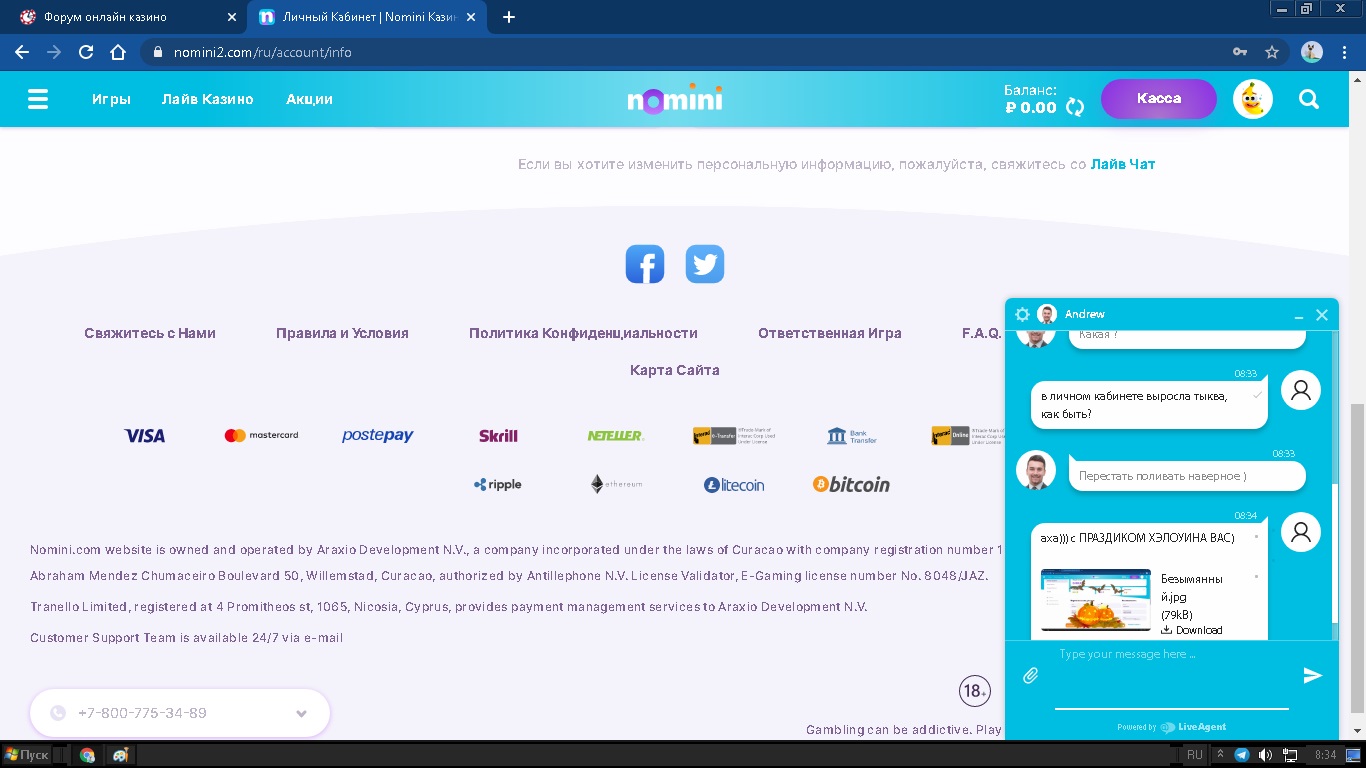
Task: Bookmark this page with star icon
Action: (1272, 52)
